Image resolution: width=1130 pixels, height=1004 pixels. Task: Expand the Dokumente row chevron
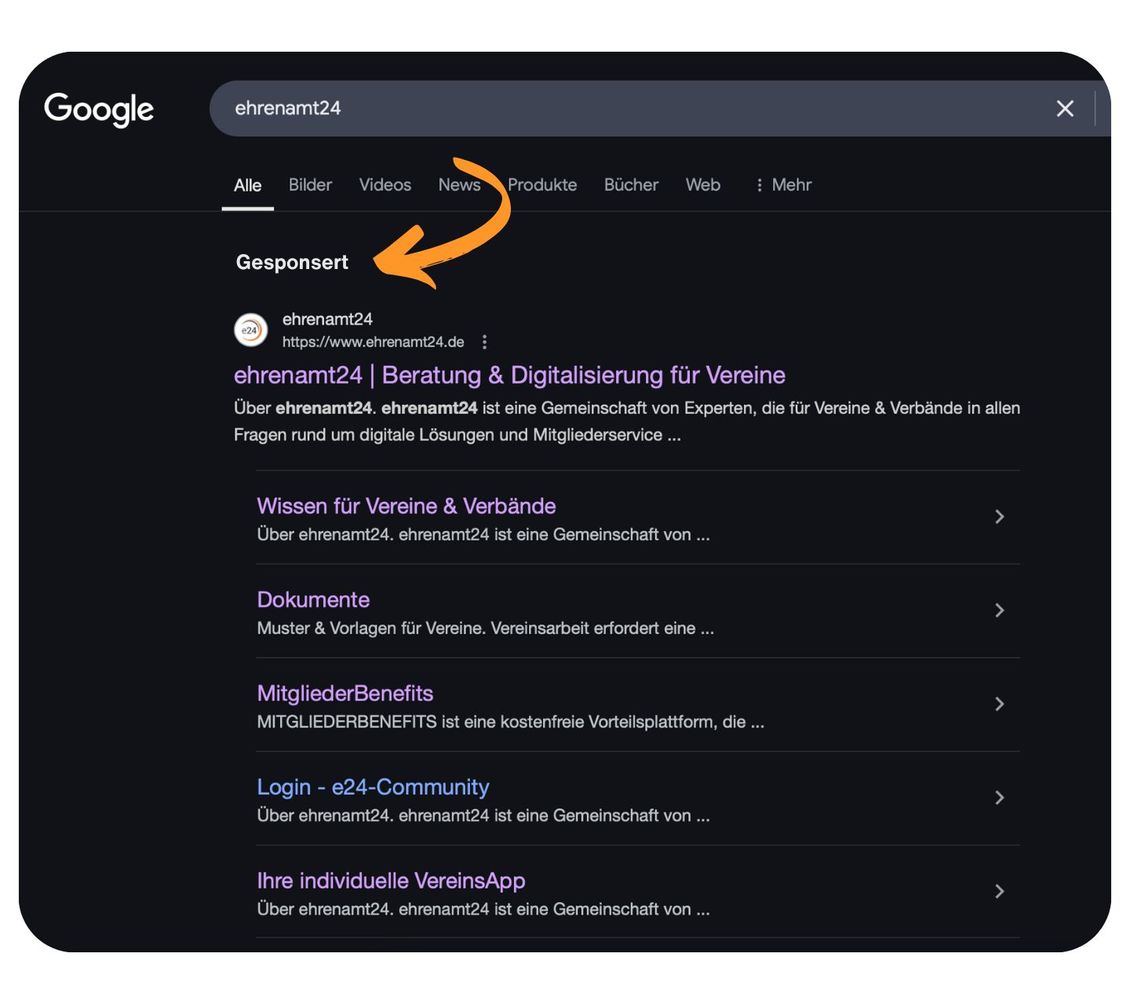click(x=999, y=610)
